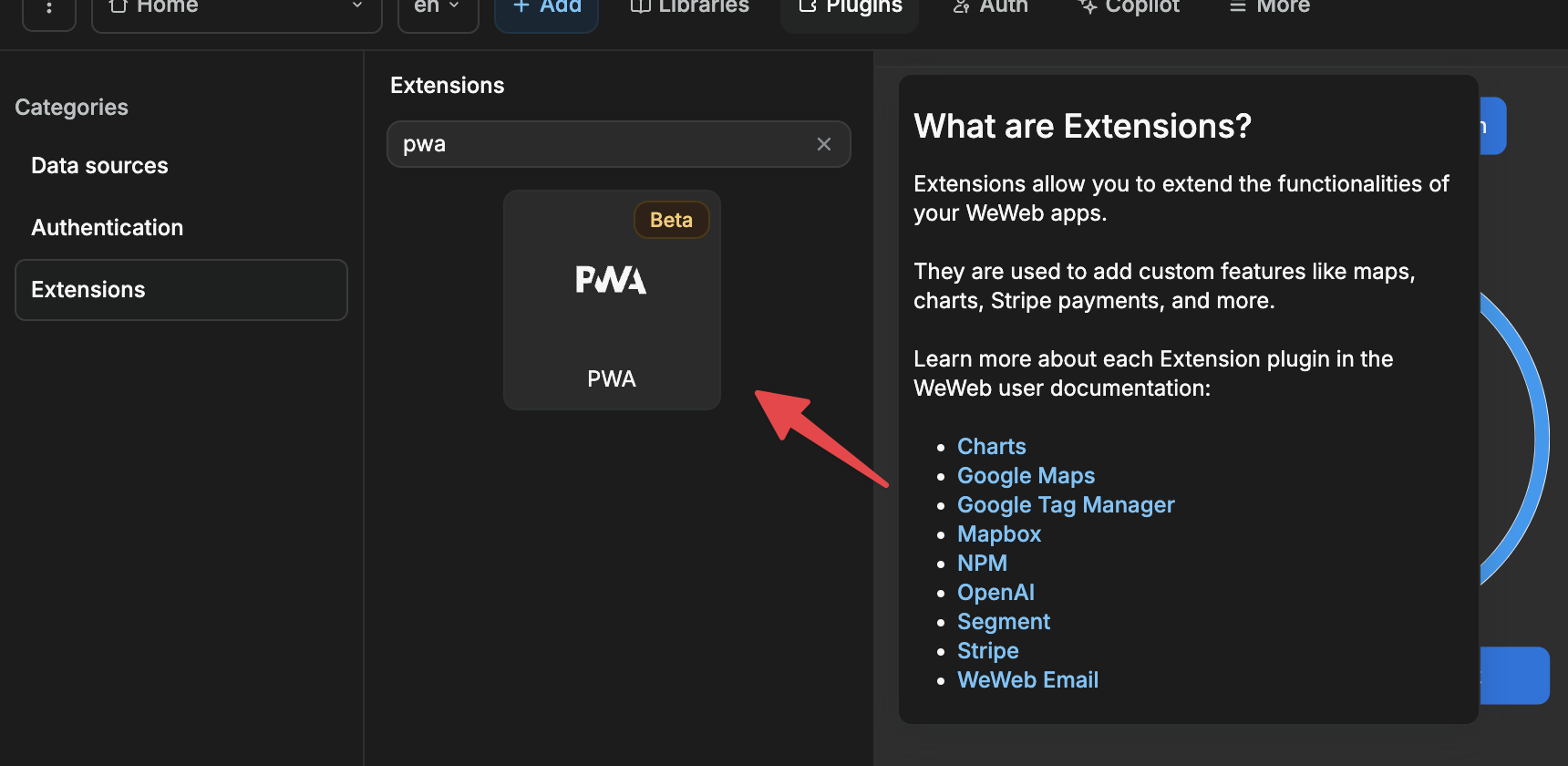The width and height of the screenshot is (1568, 766).
Task: Open the Stripe documentation link
Action: tap(988, 651)
